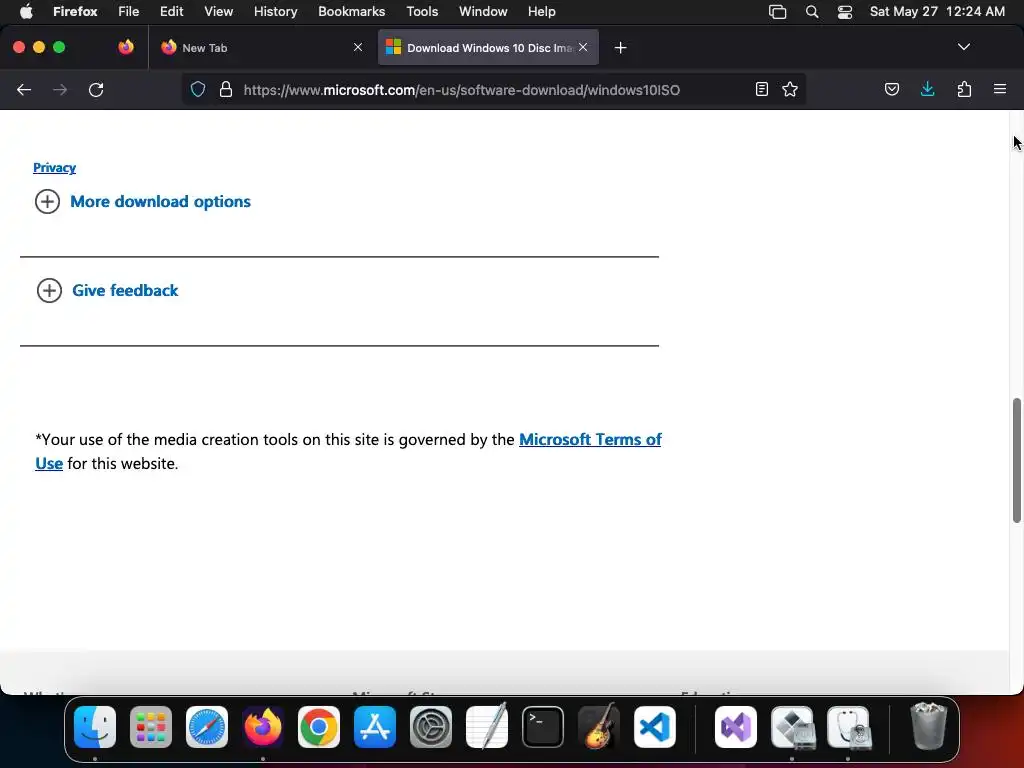Open TextEdit from the Dock
This screenshot has width=1024, height=768.
click(487, 726)
